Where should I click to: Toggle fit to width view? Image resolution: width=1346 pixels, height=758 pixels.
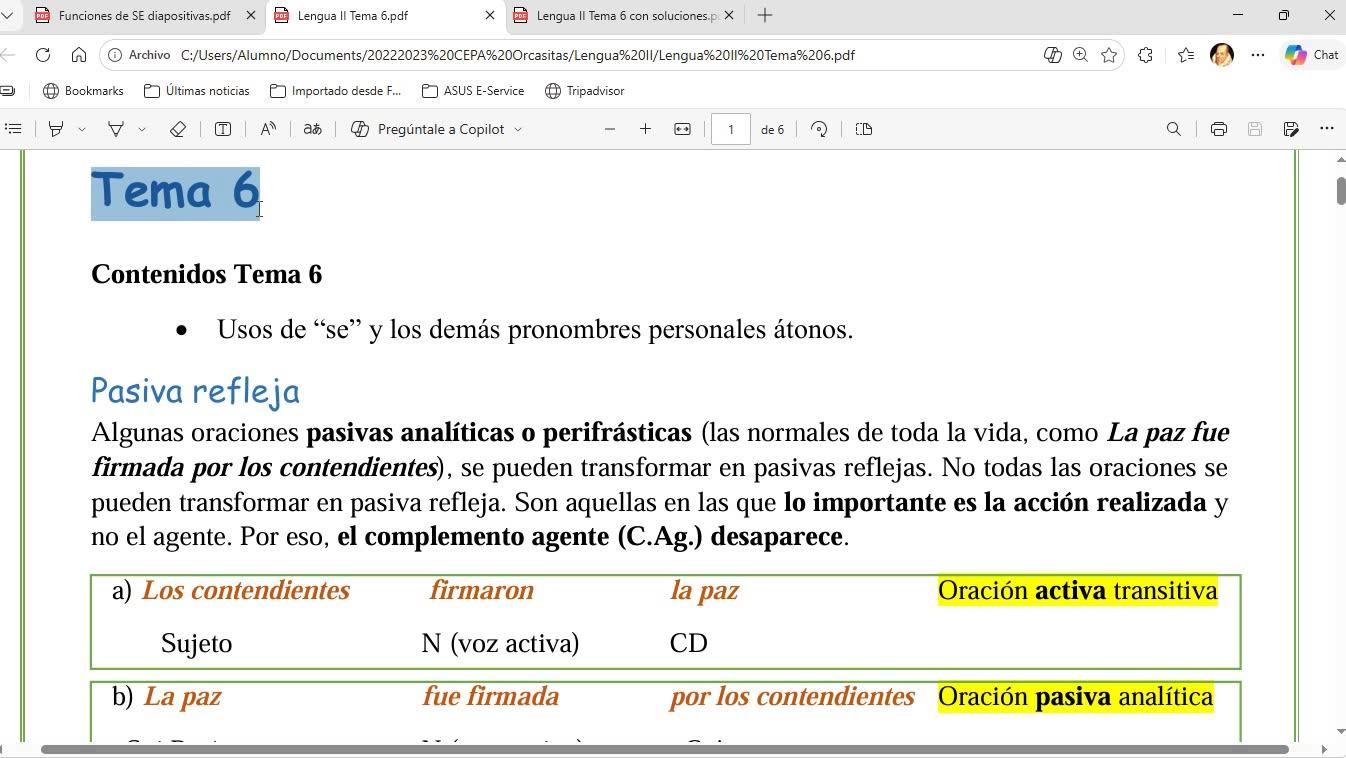click(x=682, y=129)
